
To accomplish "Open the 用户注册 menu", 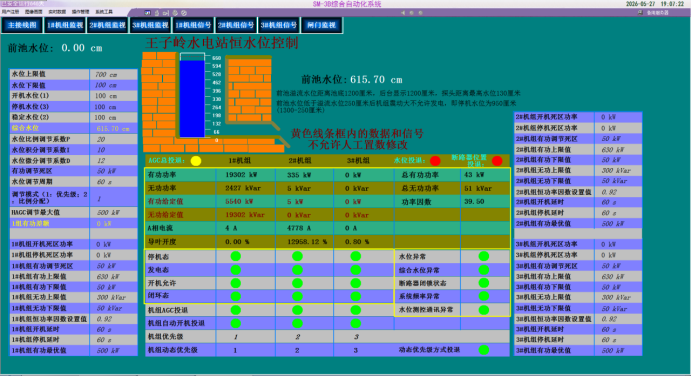I will point(10,12).
